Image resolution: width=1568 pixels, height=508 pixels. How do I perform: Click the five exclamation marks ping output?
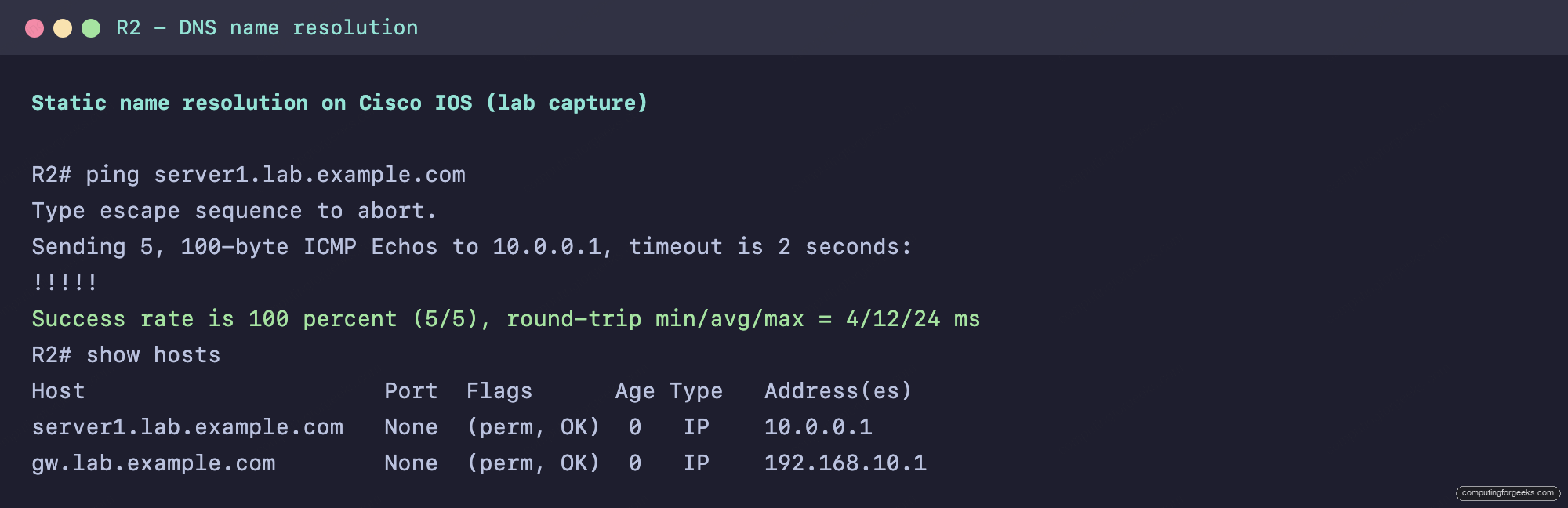tap(65, 282)
